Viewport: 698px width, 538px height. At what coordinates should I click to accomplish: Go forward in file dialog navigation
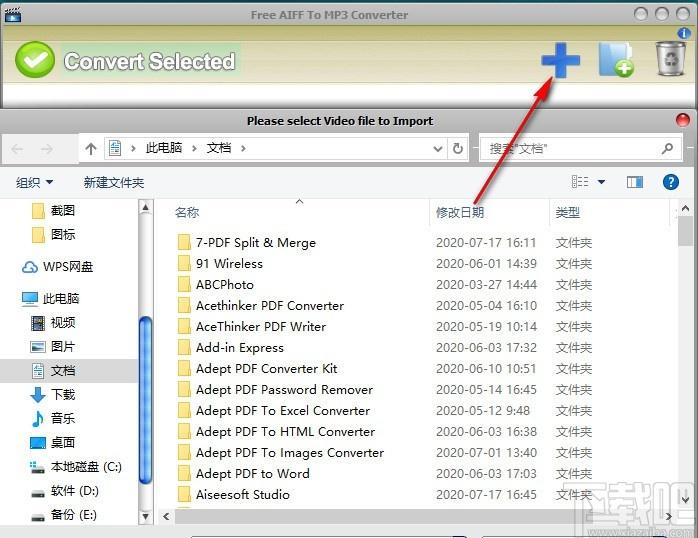[x=47, y=148]
